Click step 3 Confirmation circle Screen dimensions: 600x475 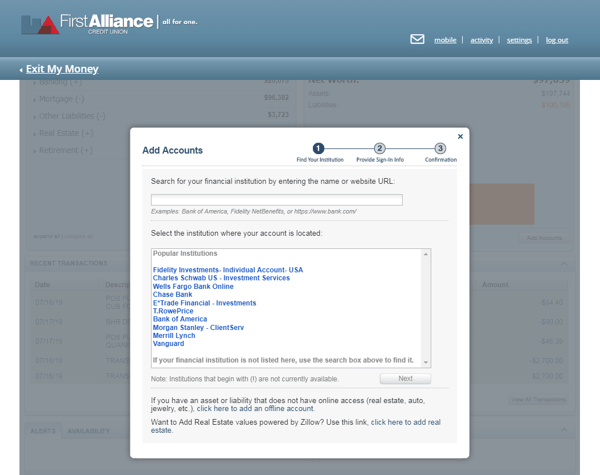pyautogui.click(x=440, y=148)
